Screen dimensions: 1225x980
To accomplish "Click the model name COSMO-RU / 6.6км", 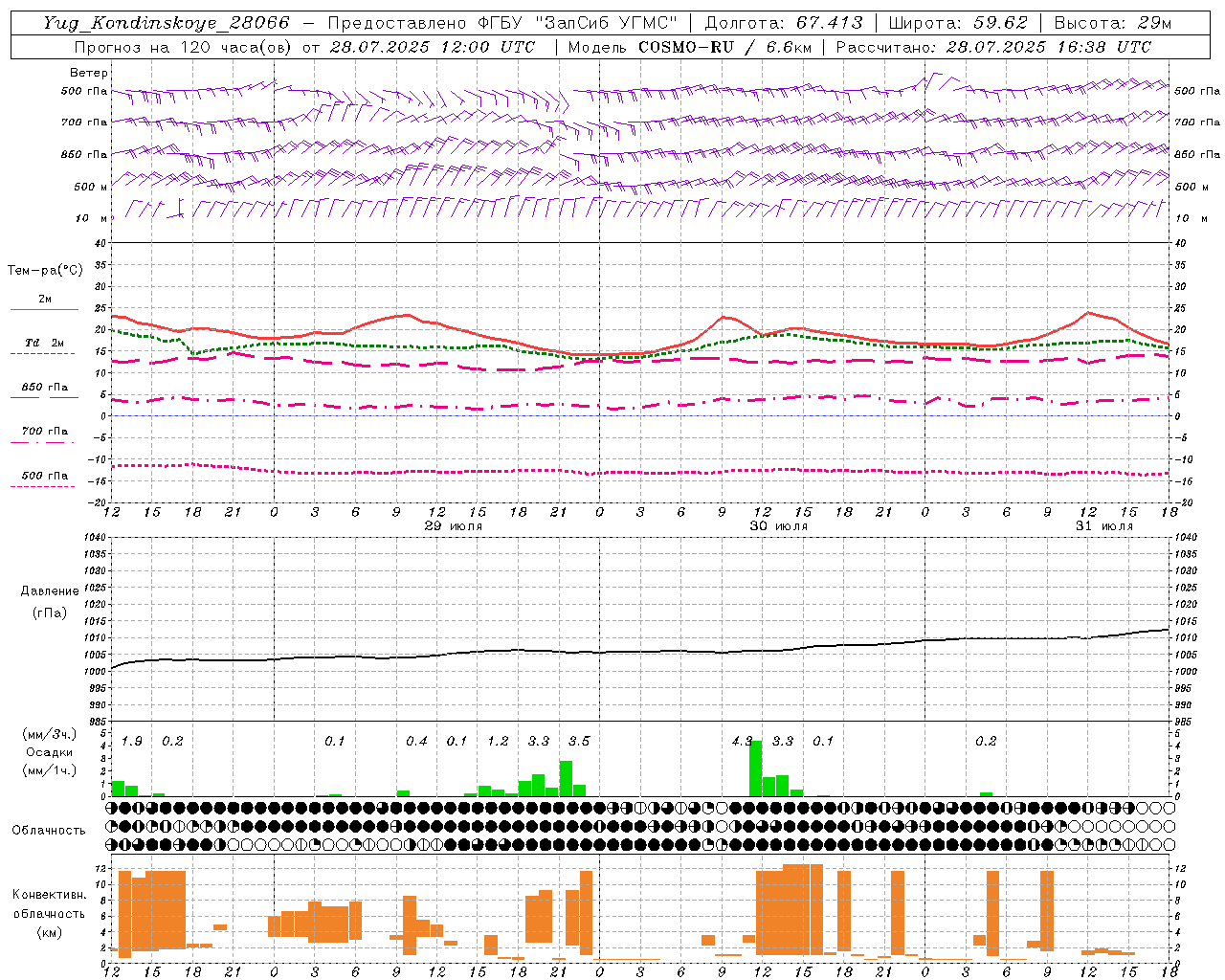I will (x=725, y=47).
